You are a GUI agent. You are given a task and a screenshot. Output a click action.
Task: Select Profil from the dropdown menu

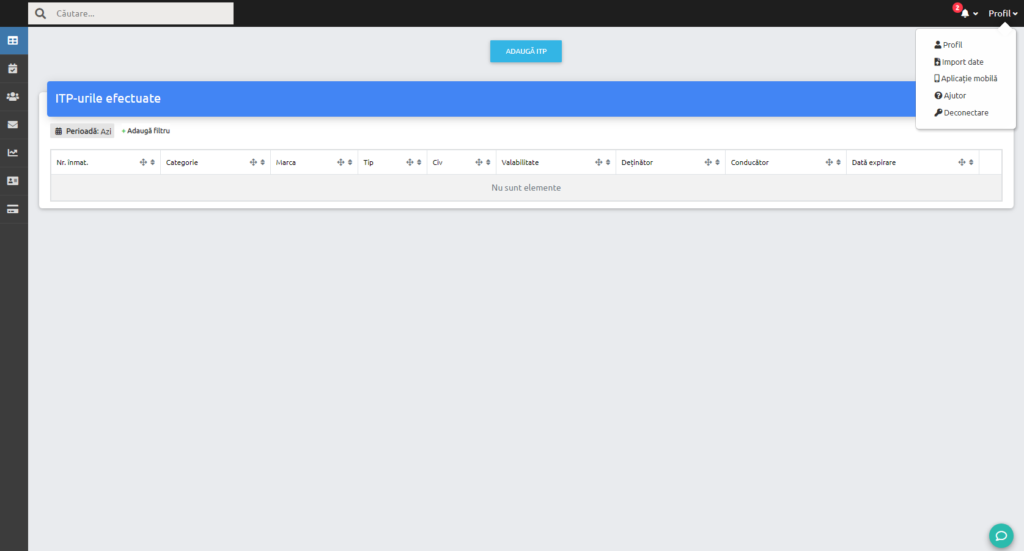[x=948, y=45]
